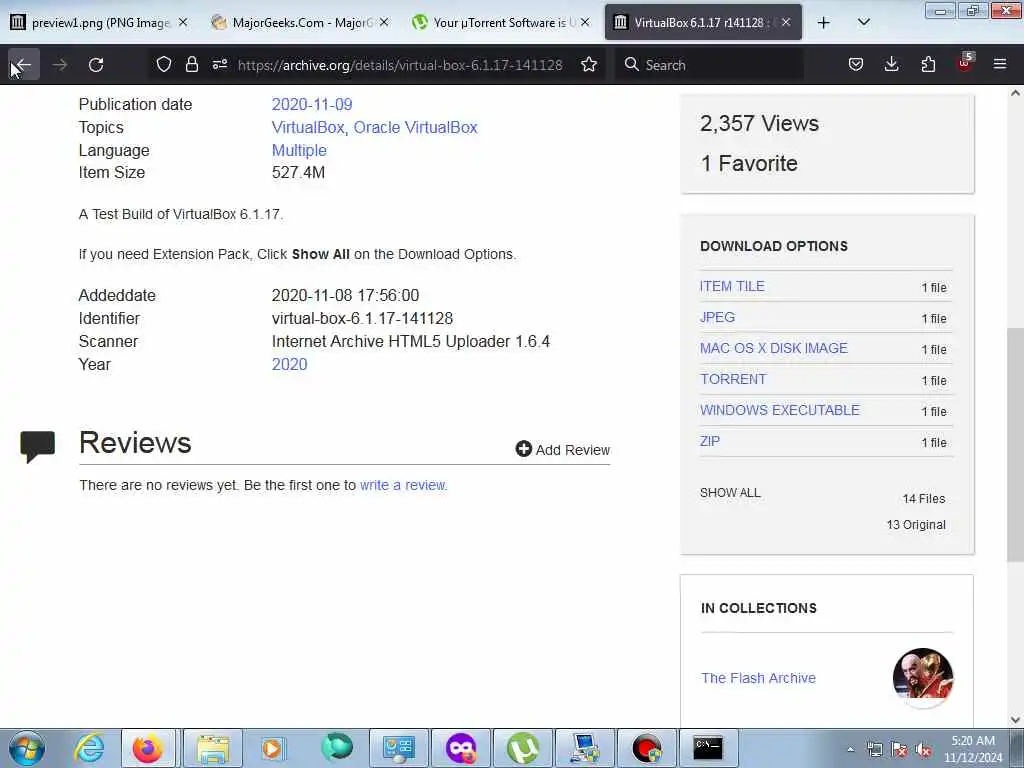Open the green globe app in taskbar
Screen dimensions: 1024x768
click(x=336, y=748)
